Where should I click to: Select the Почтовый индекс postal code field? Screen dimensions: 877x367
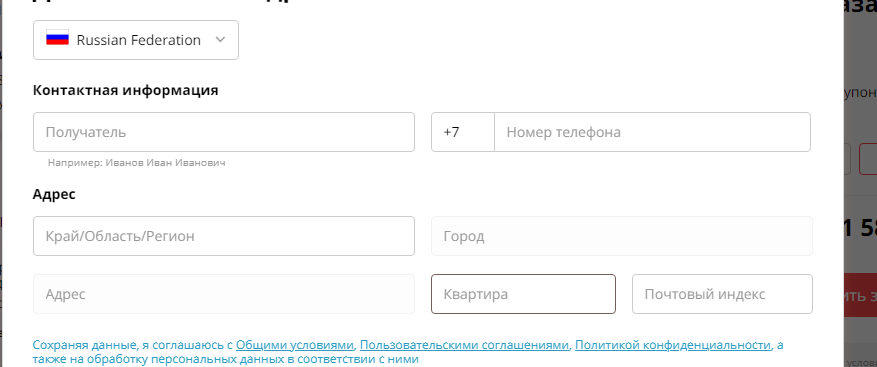(x=722, y=294)
